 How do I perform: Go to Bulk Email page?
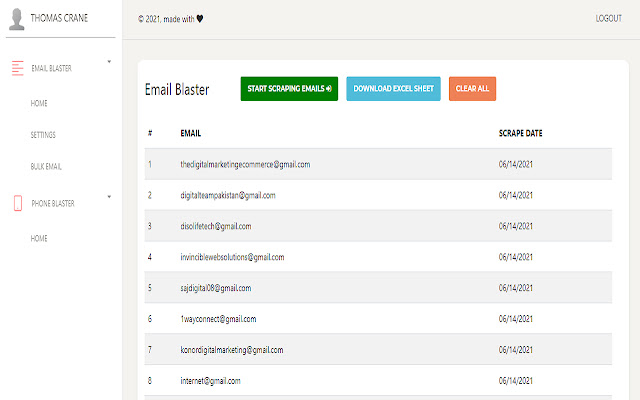pos(46,166)
